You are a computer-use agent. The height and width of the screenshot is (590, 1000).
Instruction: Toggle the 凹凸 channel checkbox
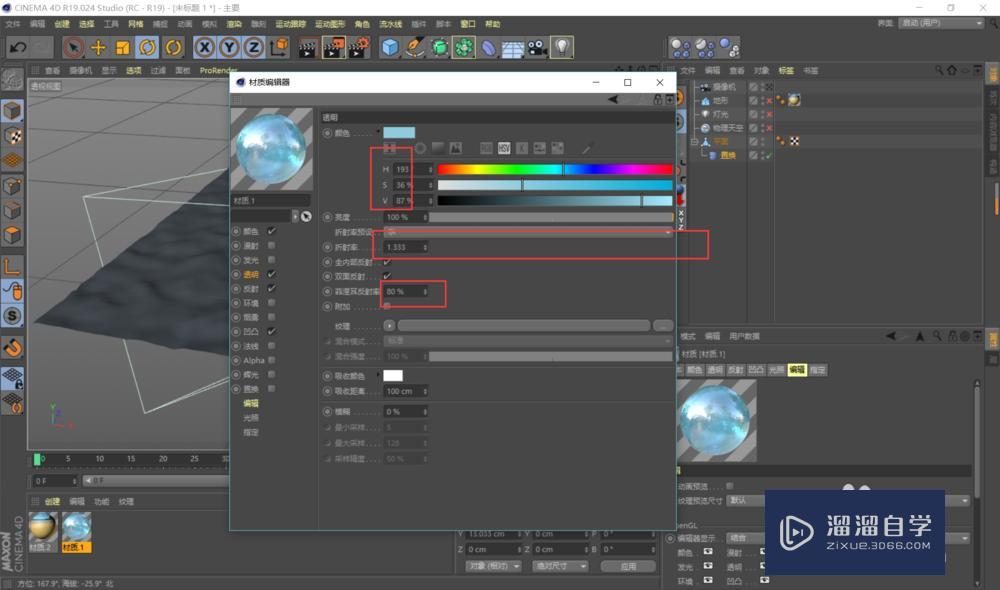[x=272, y=332]
